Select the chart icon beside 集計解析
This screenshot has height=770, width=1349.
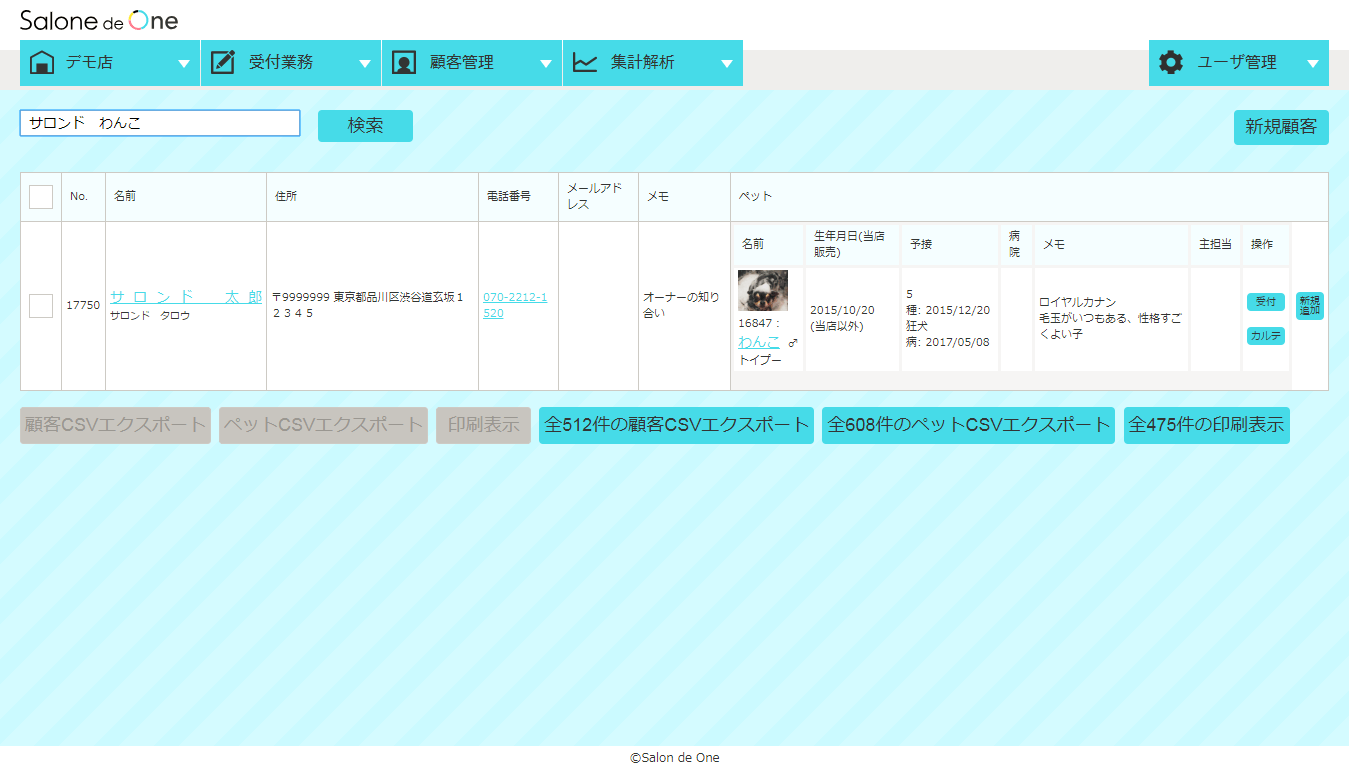[584, 62]
